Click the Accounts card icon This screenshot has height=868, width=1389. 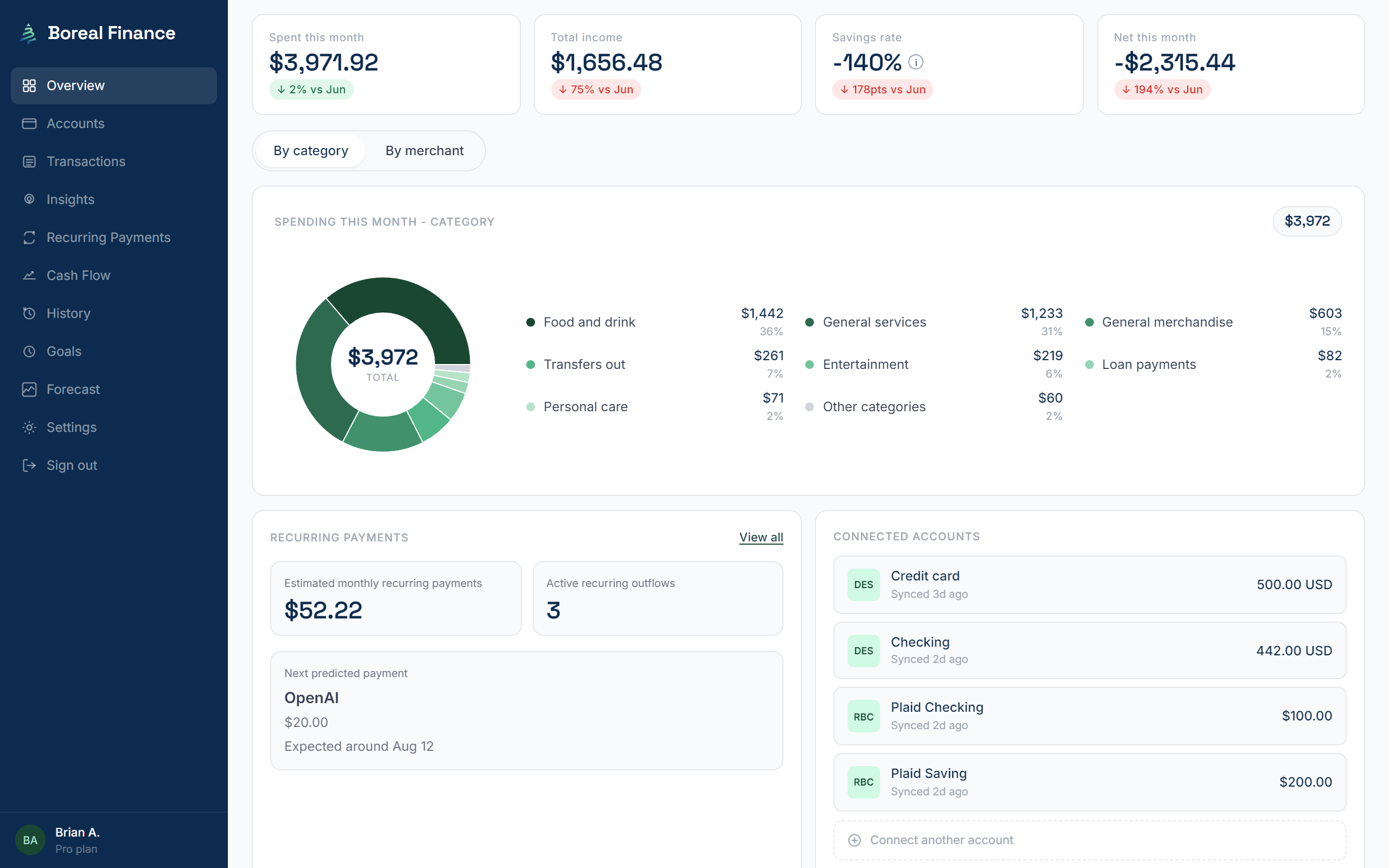pos(29,124)
